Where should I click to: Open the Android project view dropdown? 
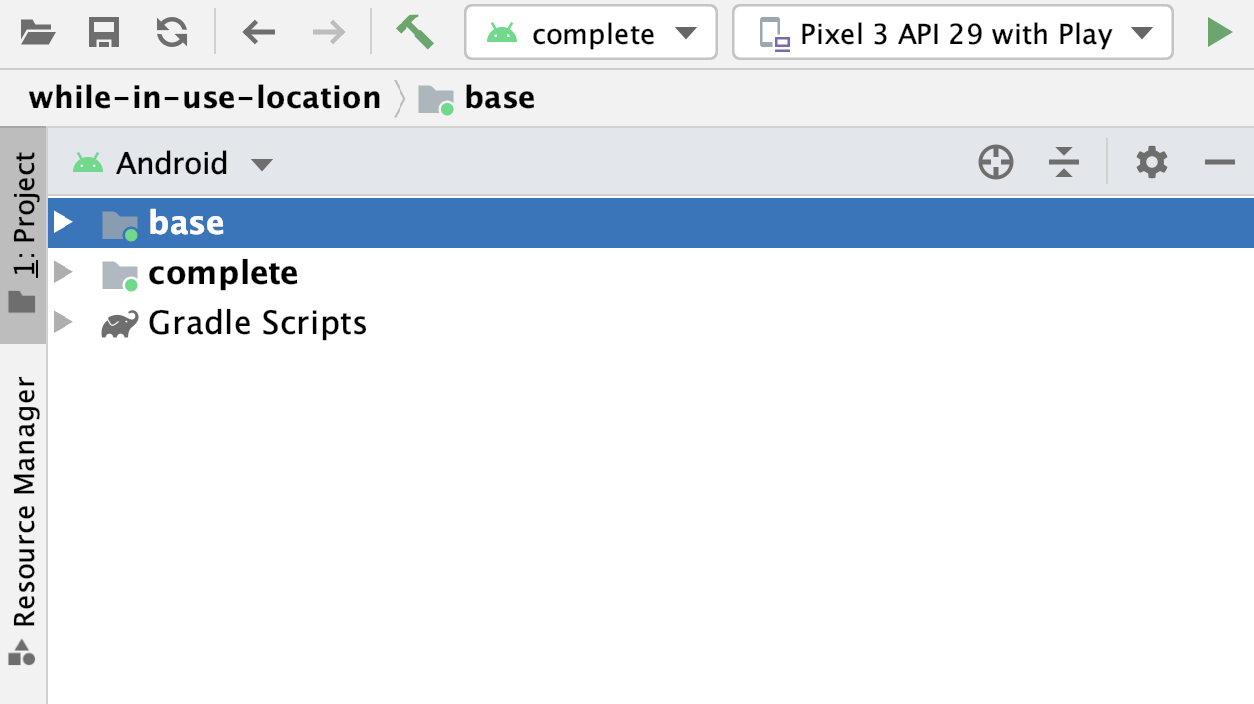[x=172, y=163]
